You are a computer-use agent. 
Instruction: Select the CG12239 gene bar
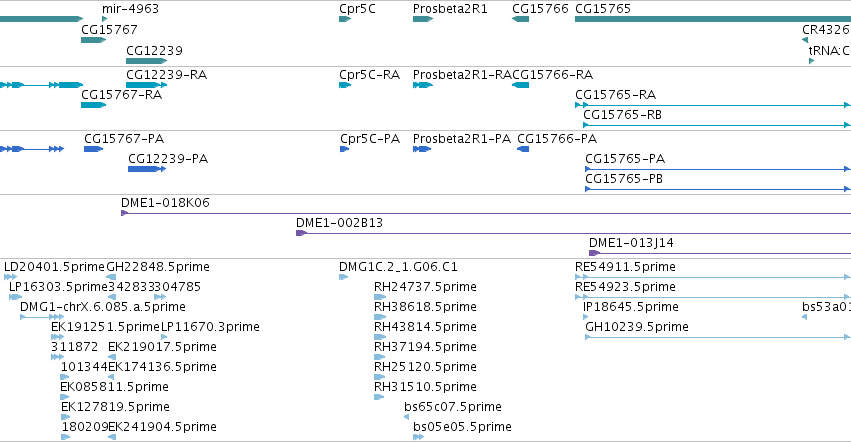147,61
